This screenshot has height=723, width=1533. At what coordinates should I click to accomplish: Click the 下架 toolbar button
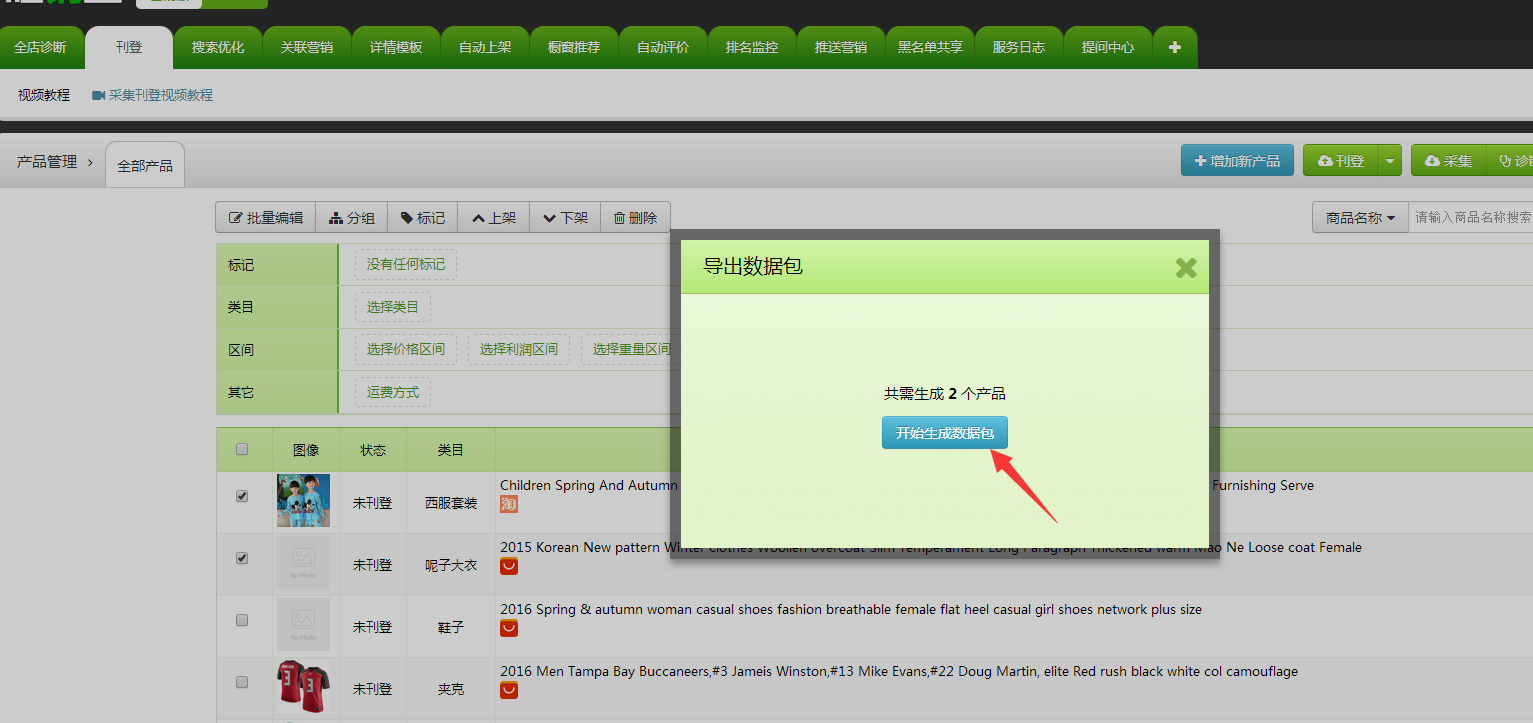(x=565, y=217)
